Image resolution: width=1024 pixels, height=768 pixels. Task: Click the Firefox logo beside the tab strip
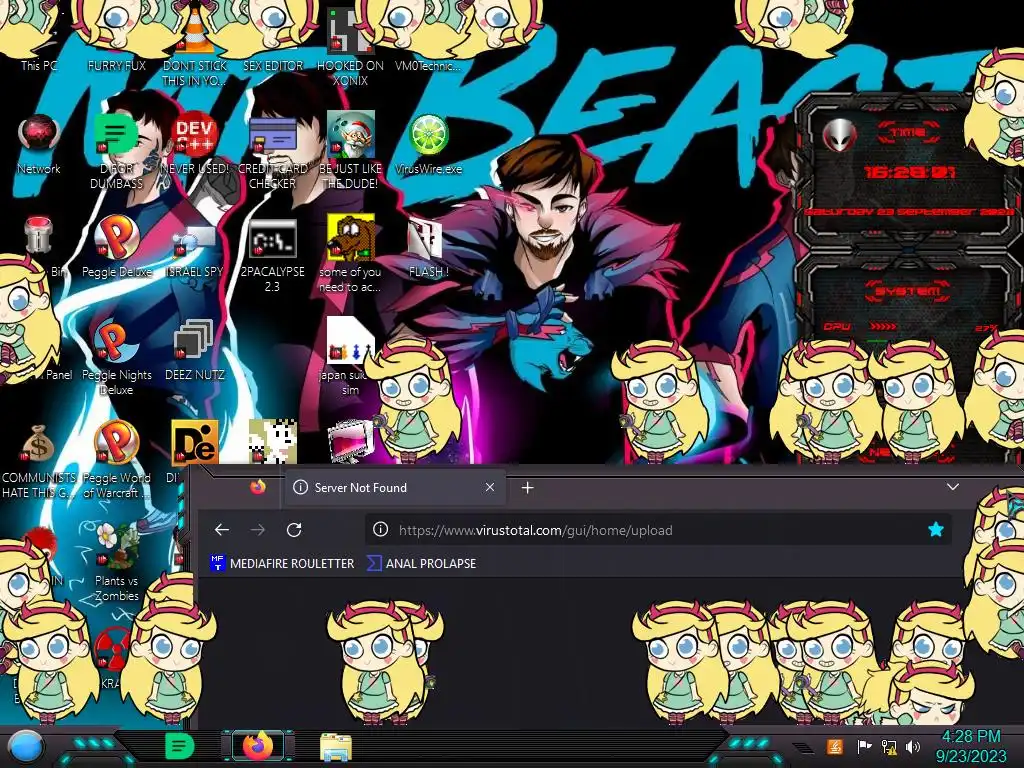pyautogui.click(x=258, y=487)
